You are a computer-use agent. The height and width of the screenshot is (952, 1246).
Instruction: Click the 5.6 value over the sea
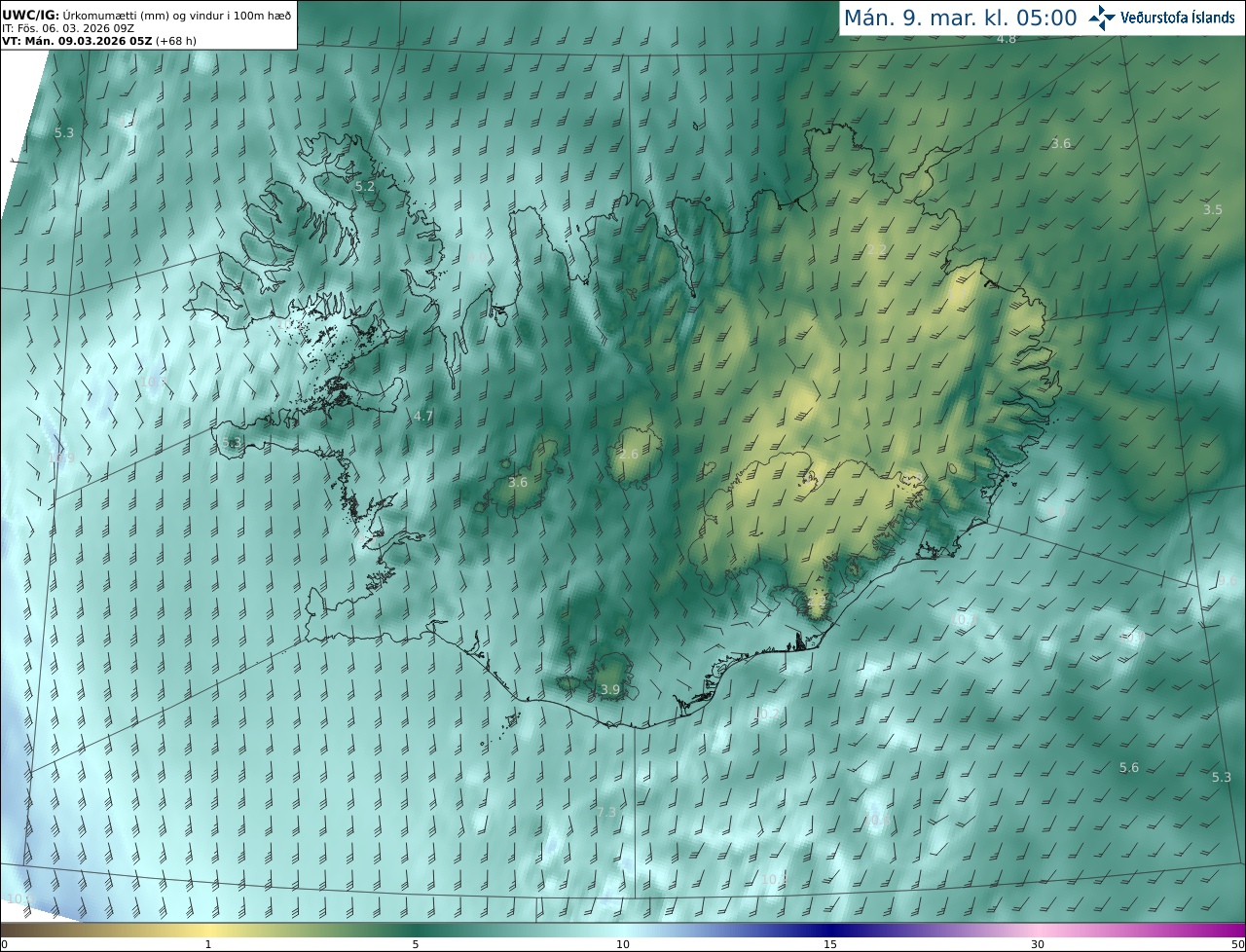pos(1129,768)
